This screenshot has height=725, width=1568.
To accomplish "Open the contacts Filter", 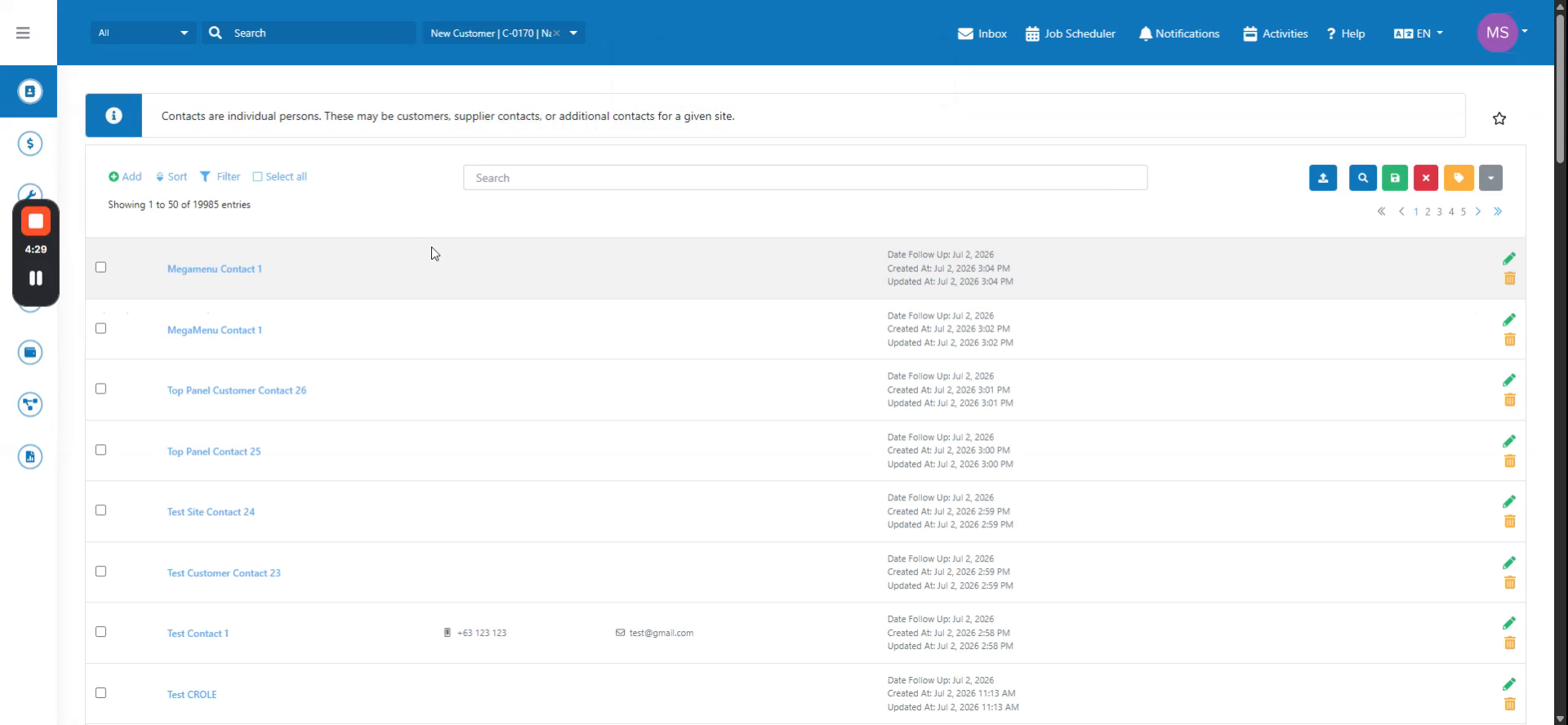I will point(220,176).
